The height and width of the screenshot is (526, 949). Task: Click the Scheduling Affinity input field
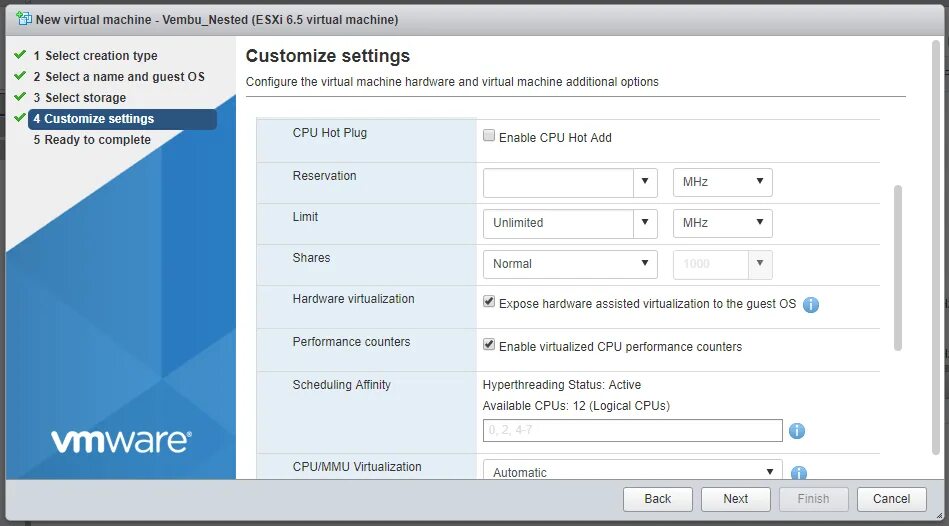coord(632,430)
